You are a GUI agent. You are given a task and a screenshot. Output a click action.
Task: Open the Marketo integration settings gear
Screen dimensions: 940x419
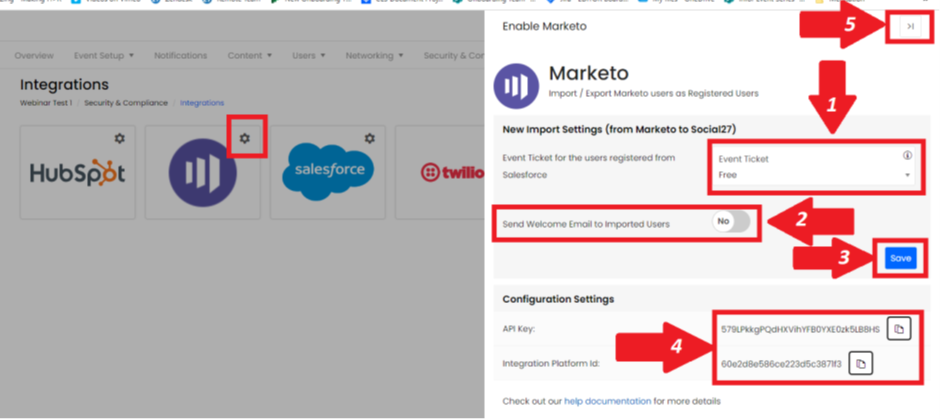[x=245, y=138]
